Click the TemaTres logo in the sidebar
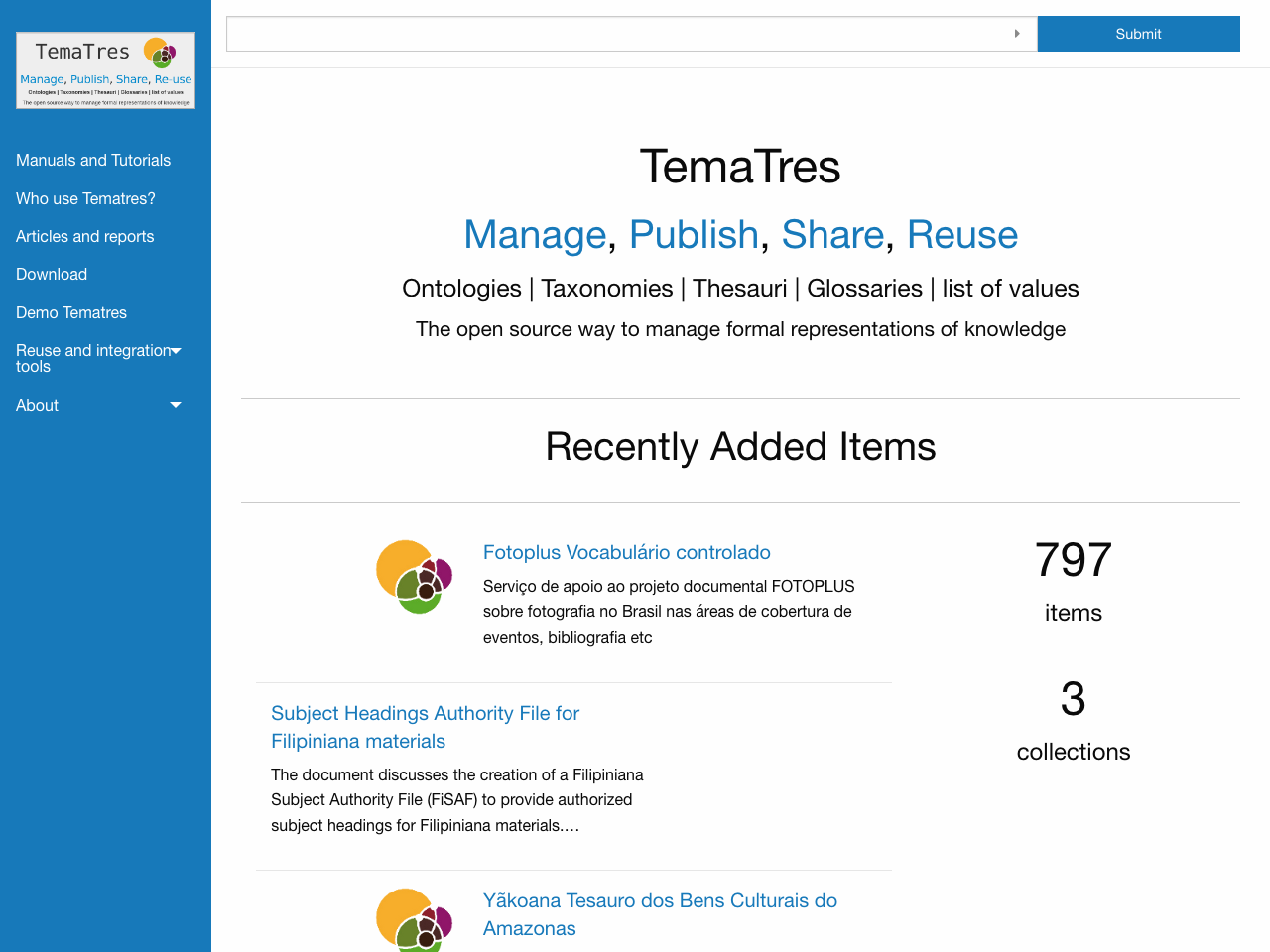1270x952 pixels. tap(105, 69)
